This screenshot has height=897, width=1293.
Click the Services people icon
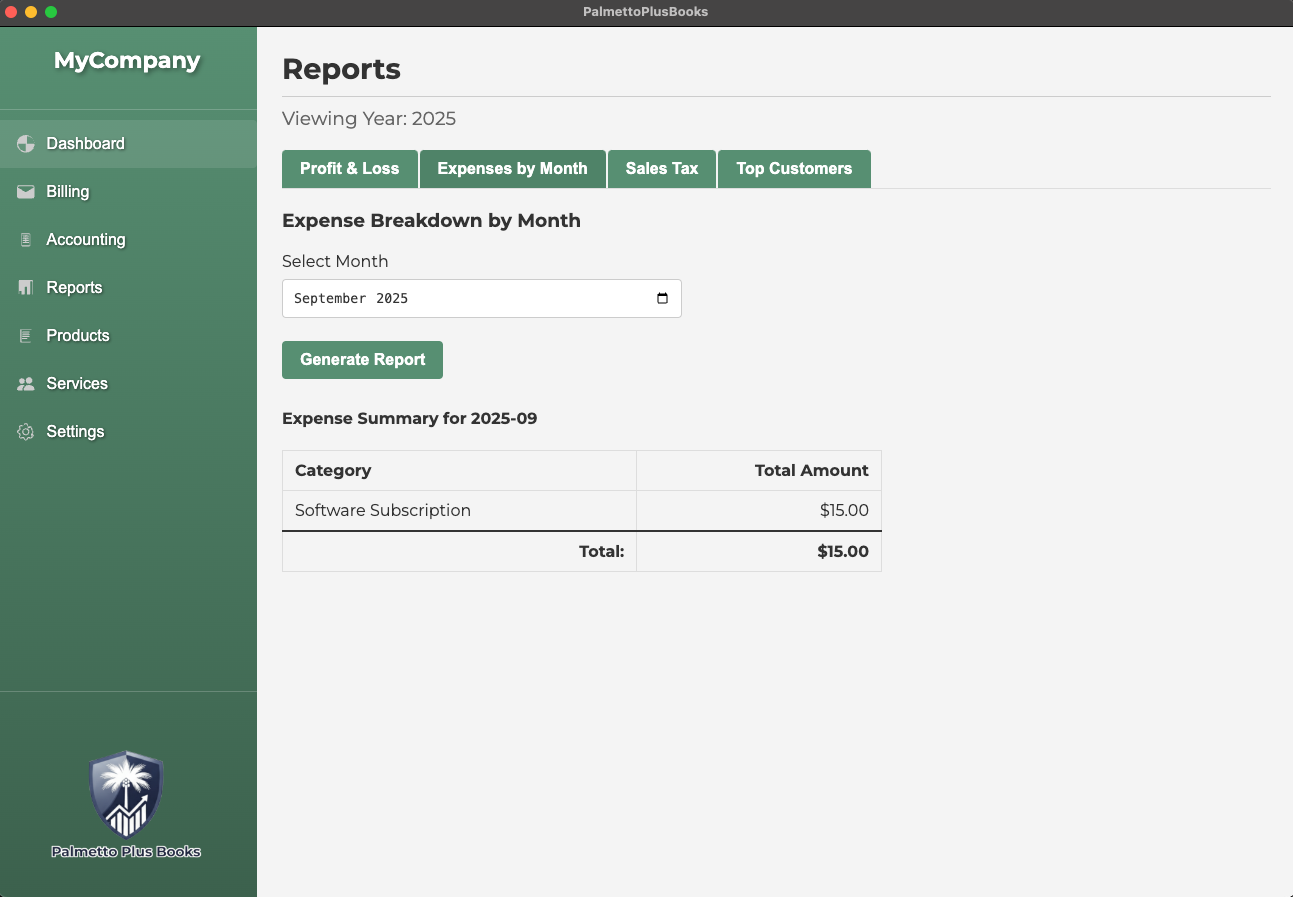26,384
